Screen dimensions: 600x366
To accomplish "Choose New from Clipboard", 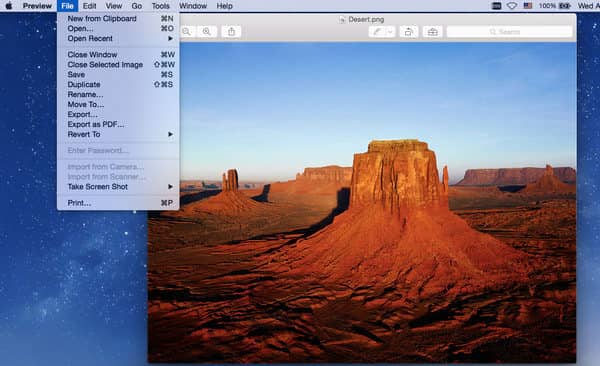I will [118, 18].
